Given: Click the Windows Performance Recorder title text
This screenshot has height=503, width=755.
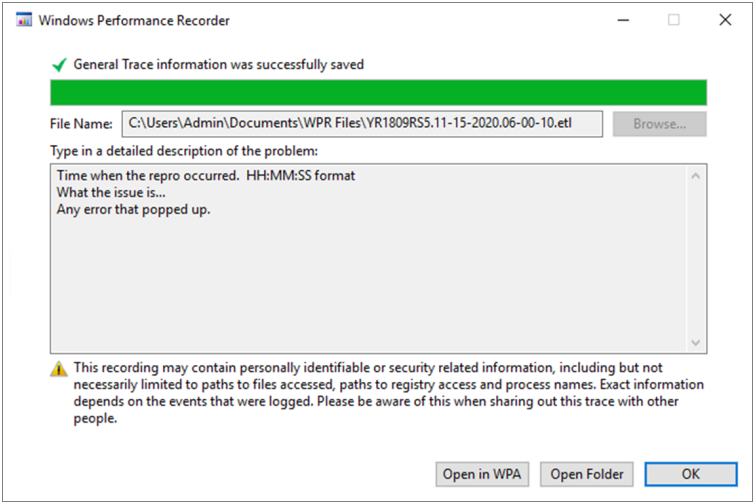Looking at the screenshot, I should pos(134,21).
